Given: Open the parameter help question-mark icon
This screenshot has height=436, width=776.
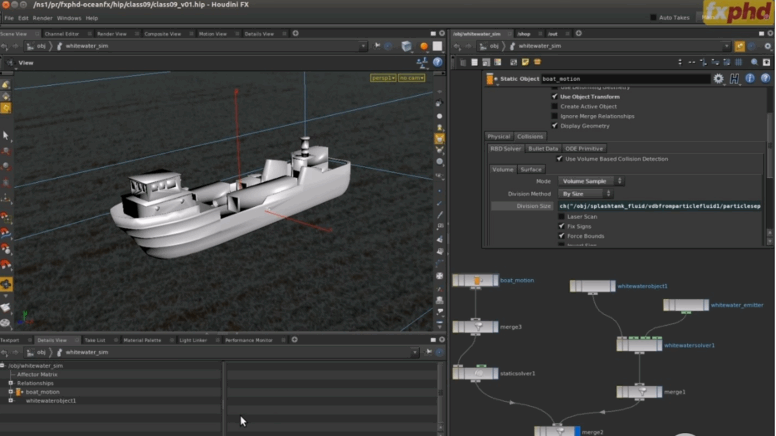Looking at the screenshot, I should [x=765, y=78].
